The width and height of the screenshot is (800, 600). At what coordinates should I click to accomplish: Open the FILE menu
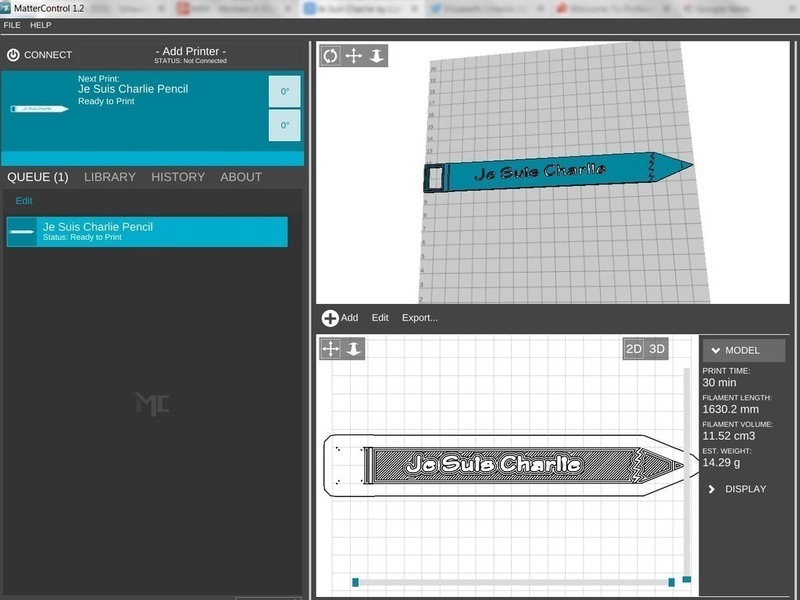point(12,25)
